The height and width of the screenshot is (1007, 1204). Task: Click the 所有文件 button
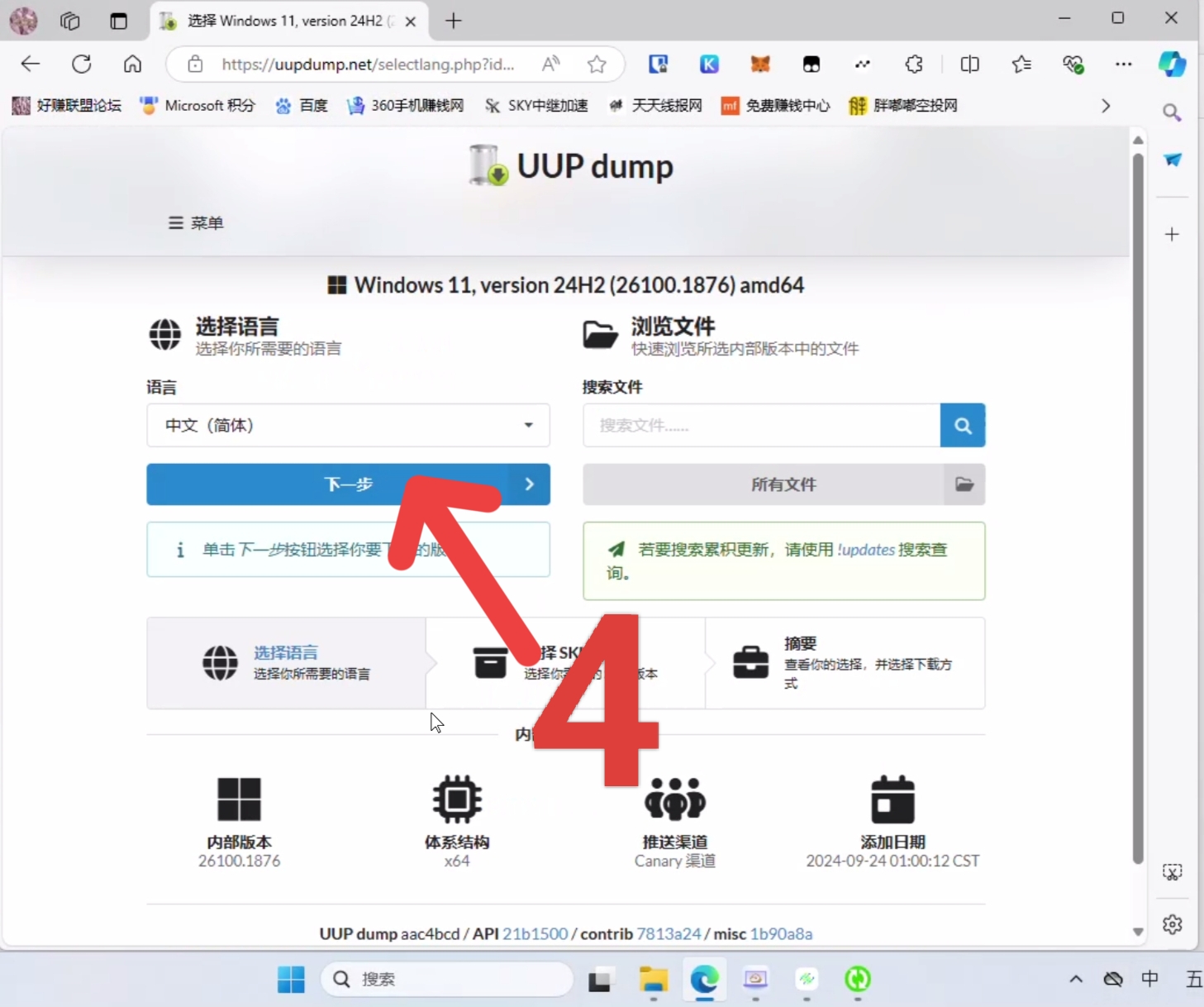point(783,484)
